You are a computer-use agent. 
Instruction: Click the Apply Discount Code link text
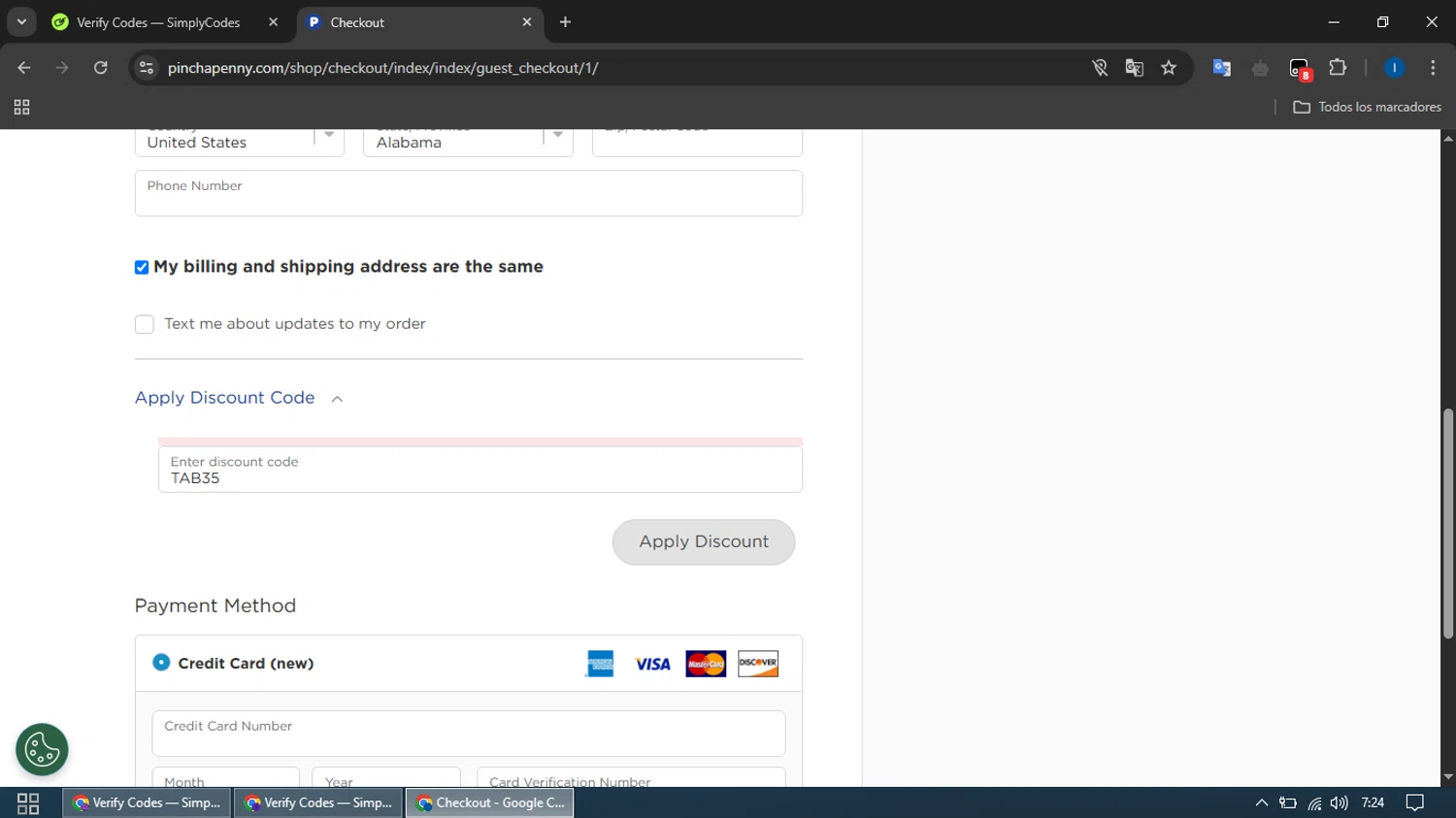click(x=225, y=398)
